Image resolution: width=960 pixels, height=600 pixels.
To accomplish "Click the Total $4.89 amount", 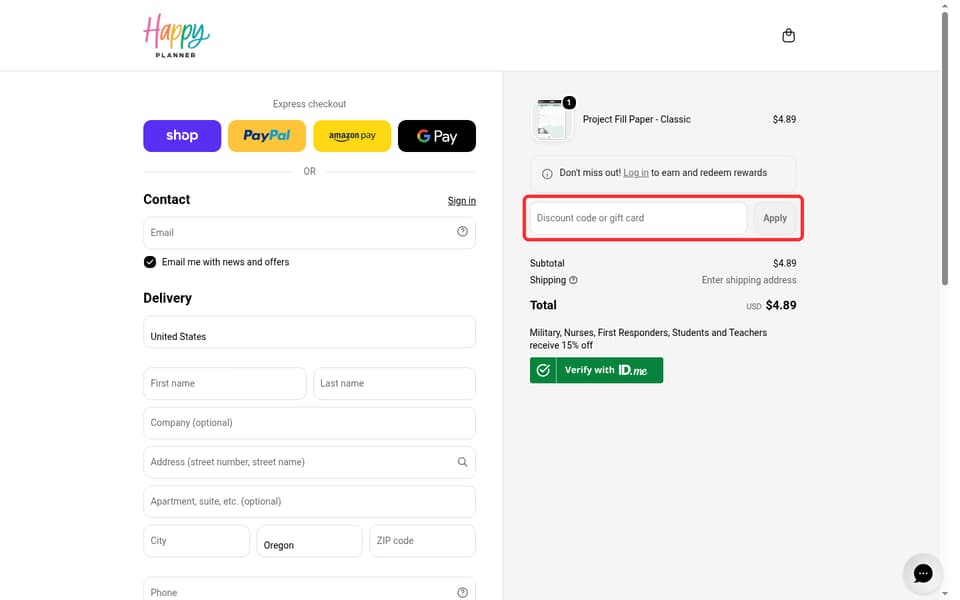I will tap(781, 306).
